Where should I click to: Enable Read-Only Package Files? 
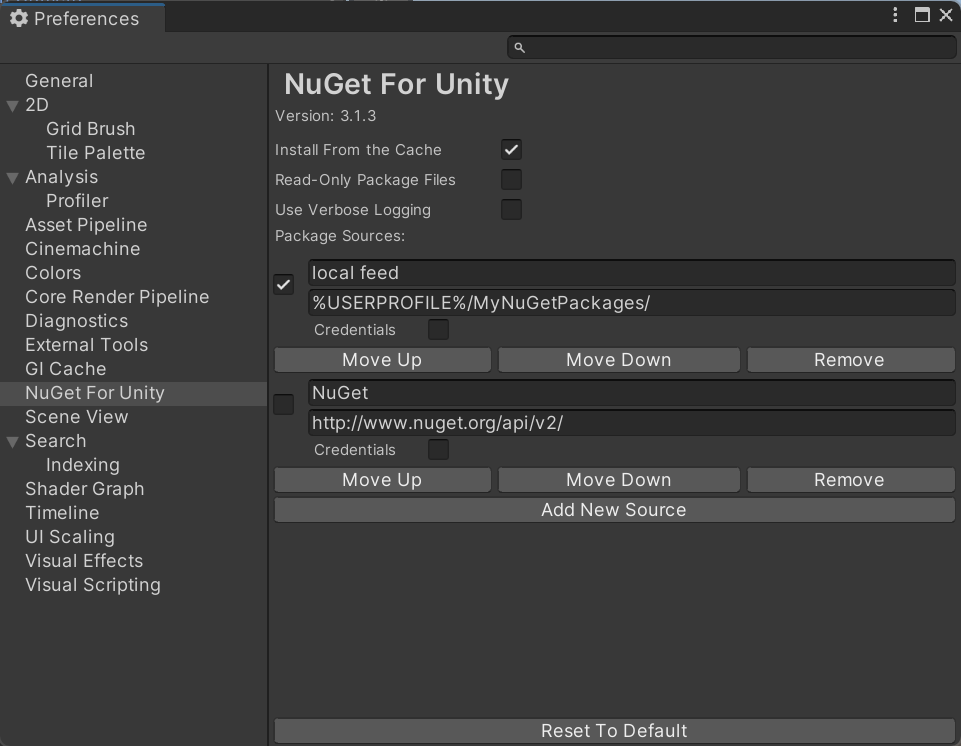[511, 179]
